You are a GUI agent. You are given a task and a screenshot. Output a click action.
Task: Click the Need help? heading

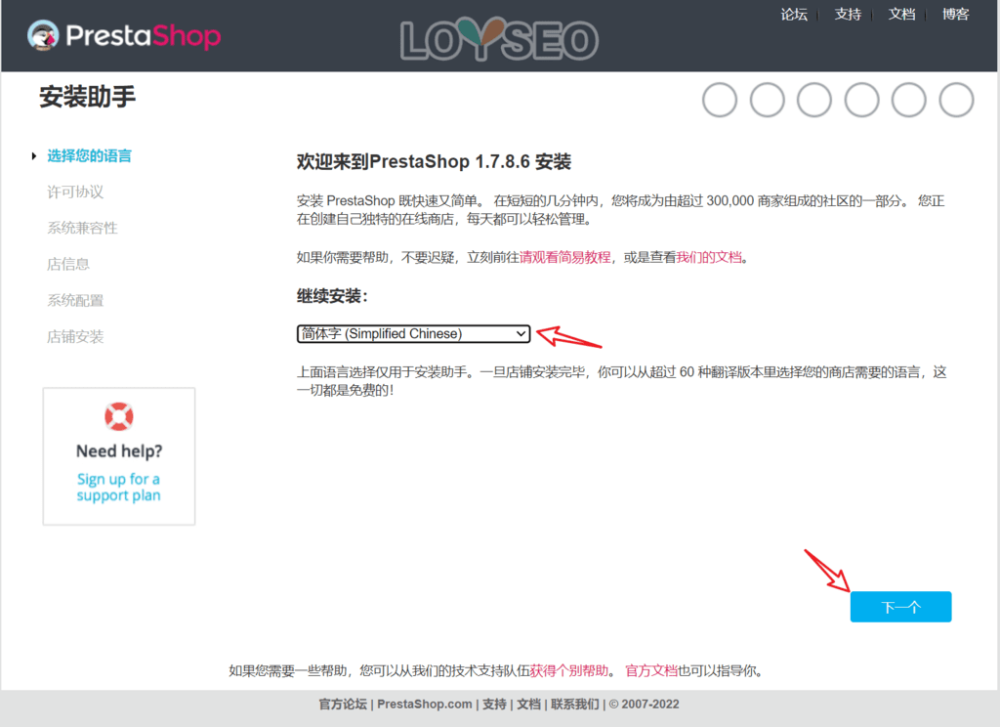(119, 452)
